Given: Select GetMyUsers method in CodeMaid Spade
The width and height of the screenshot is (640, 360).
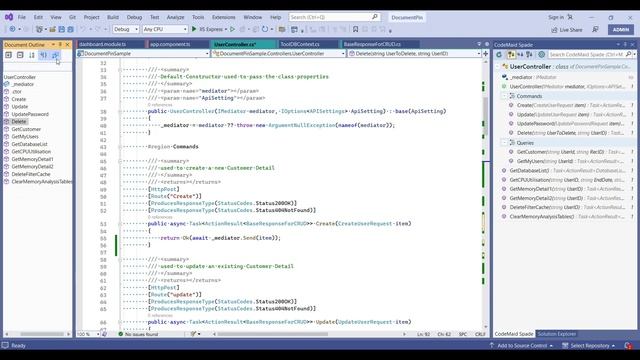Looking at the screenshot, I should pyautogui.click(x=571, y=161).
